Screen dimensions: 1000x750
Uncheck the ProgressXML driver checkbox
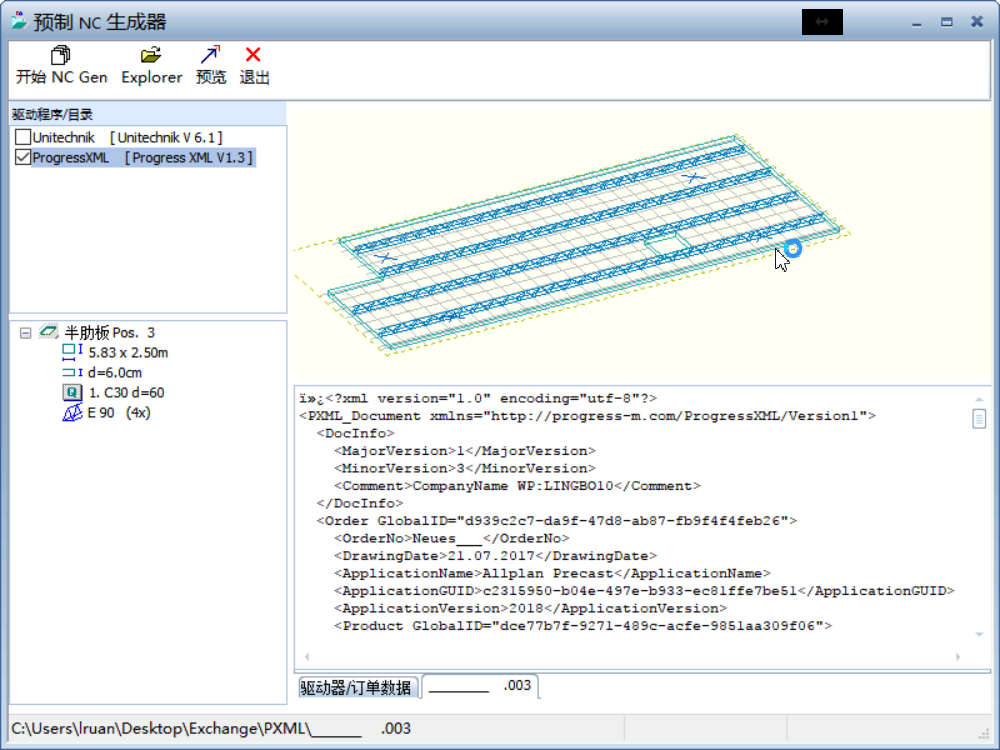(x=23, y=157)
